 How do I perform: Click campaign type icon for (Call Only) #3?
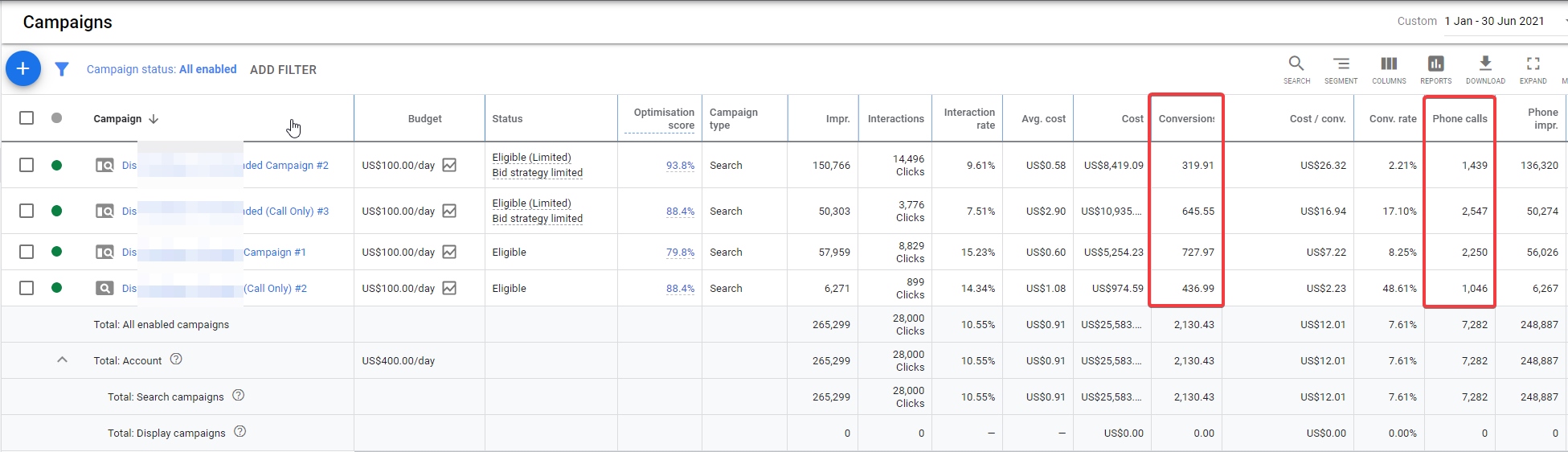tap(104, 211)
